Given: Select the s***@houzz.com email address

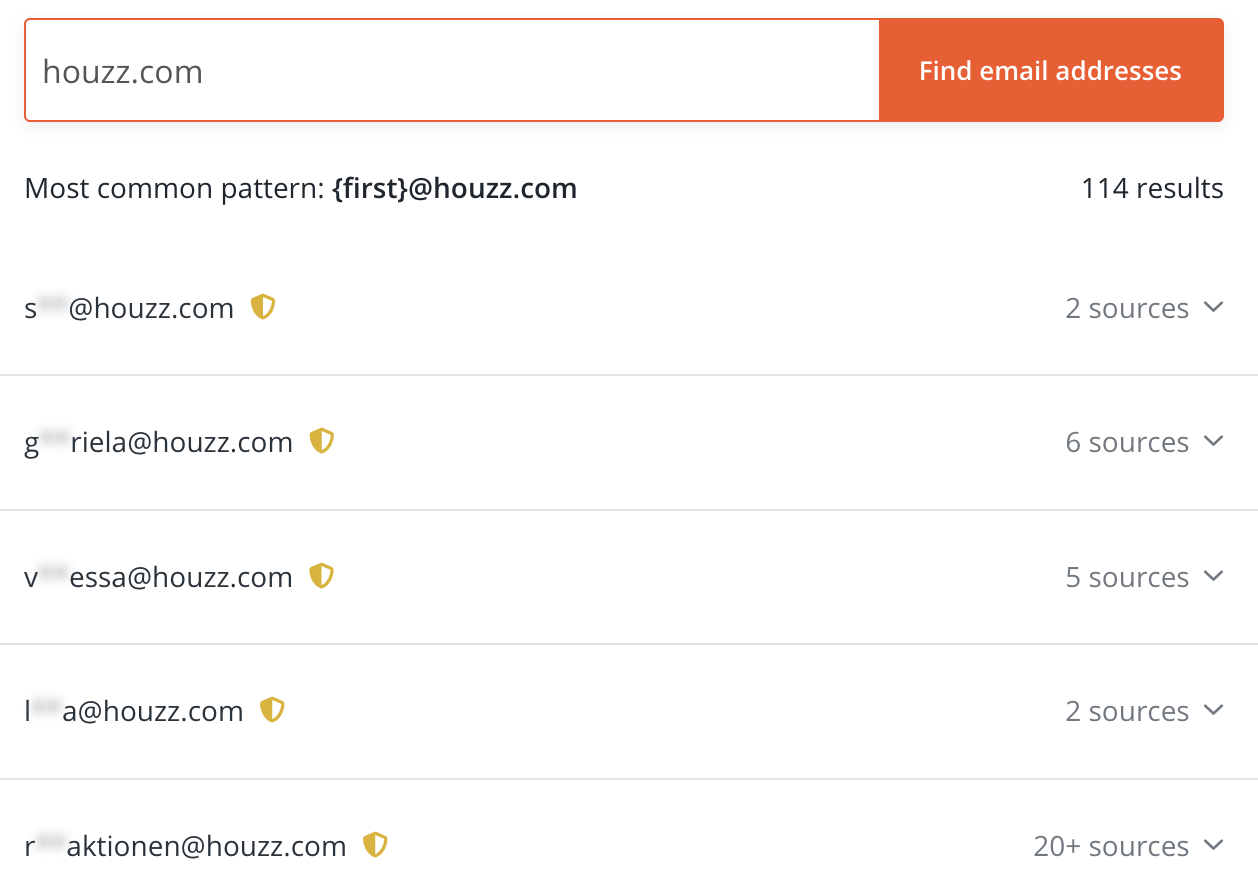Looking at the screenshot, I should [129, 308].
